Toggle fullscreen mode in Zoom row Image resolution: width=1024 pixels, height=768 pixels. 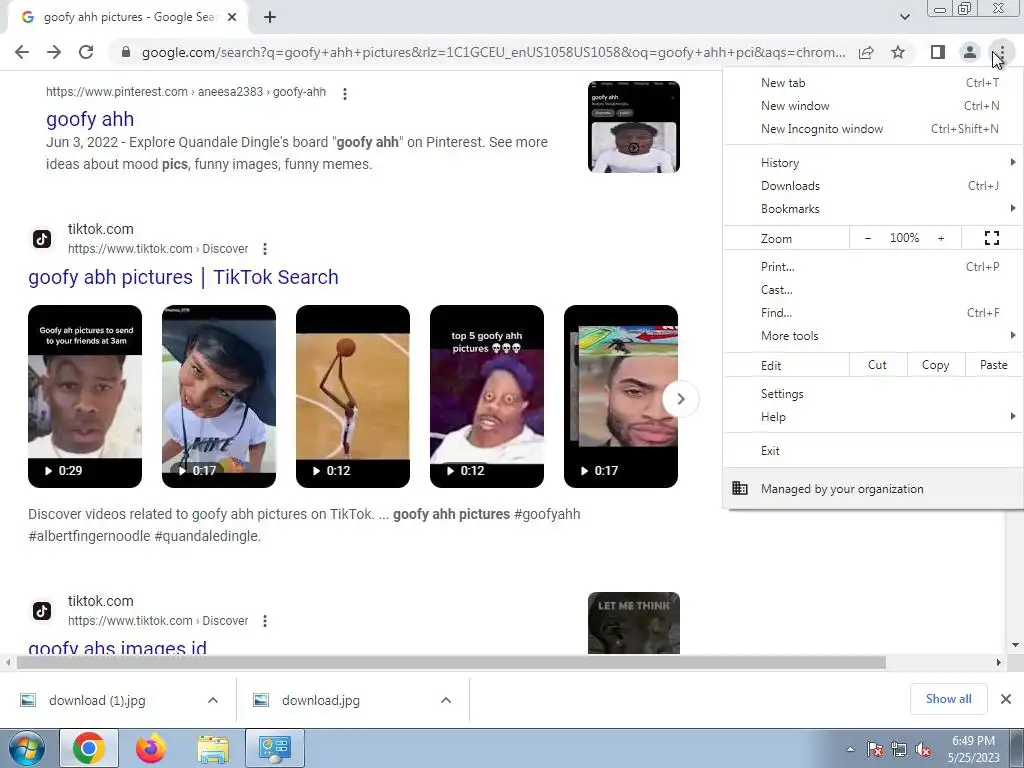[x=991, y=238]
